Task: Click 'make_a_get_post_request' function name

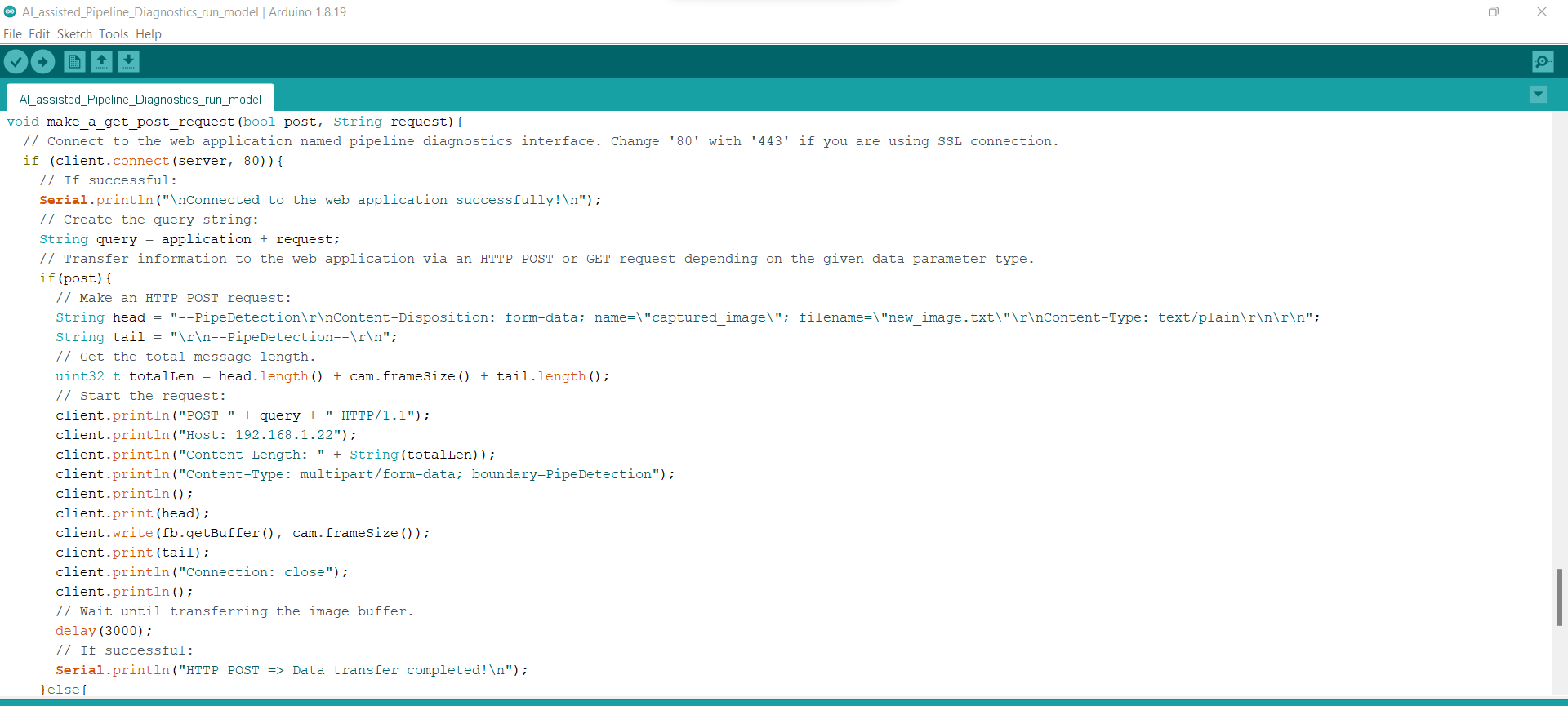Action: (140, 122)
